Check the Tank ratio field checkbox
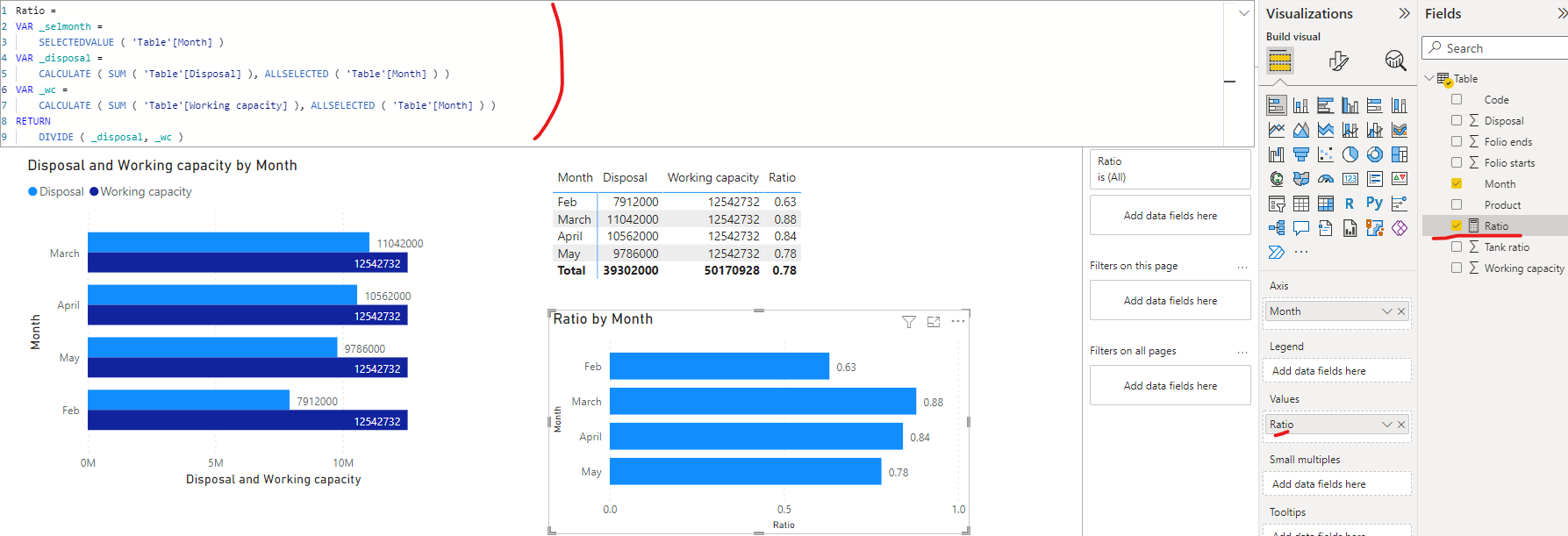1568x536 pixels. coord(1457,247)
